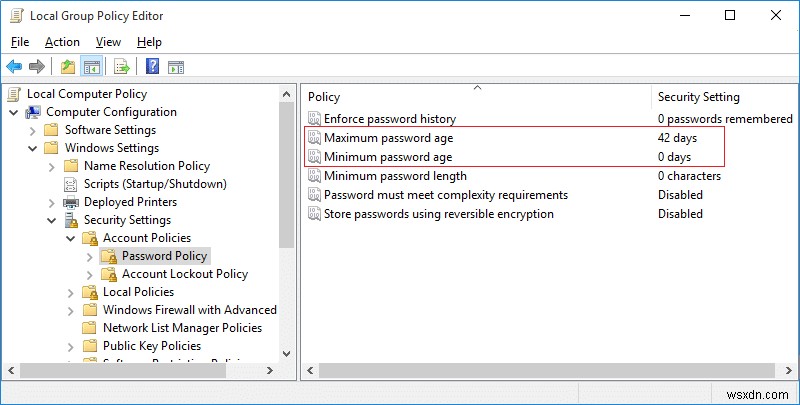Screen dimensions: 800x405
Task: Select Store passwords using reversible encryption policy
Action: tap(438, 213)
